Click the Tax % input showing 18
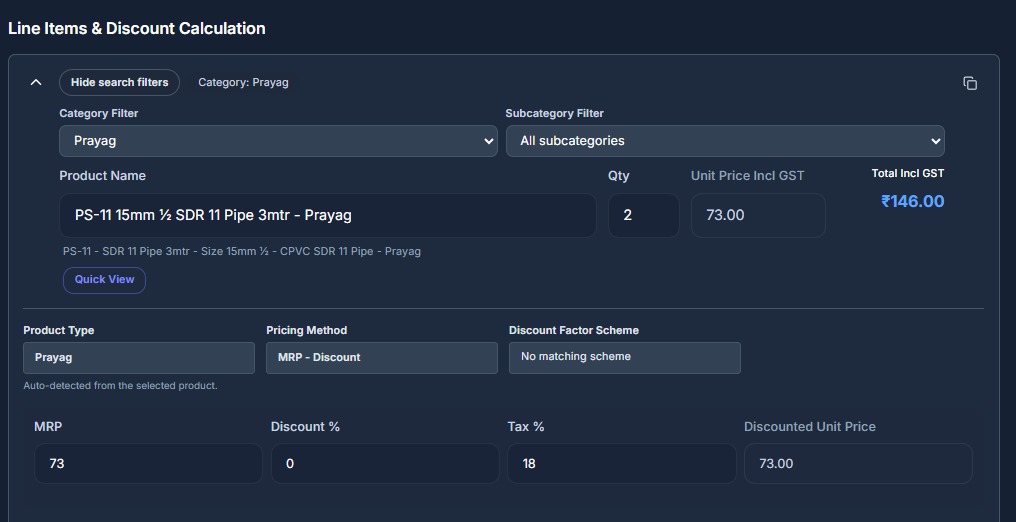The height and width of the screenshot is (522, 1016). tap(621, 464)
